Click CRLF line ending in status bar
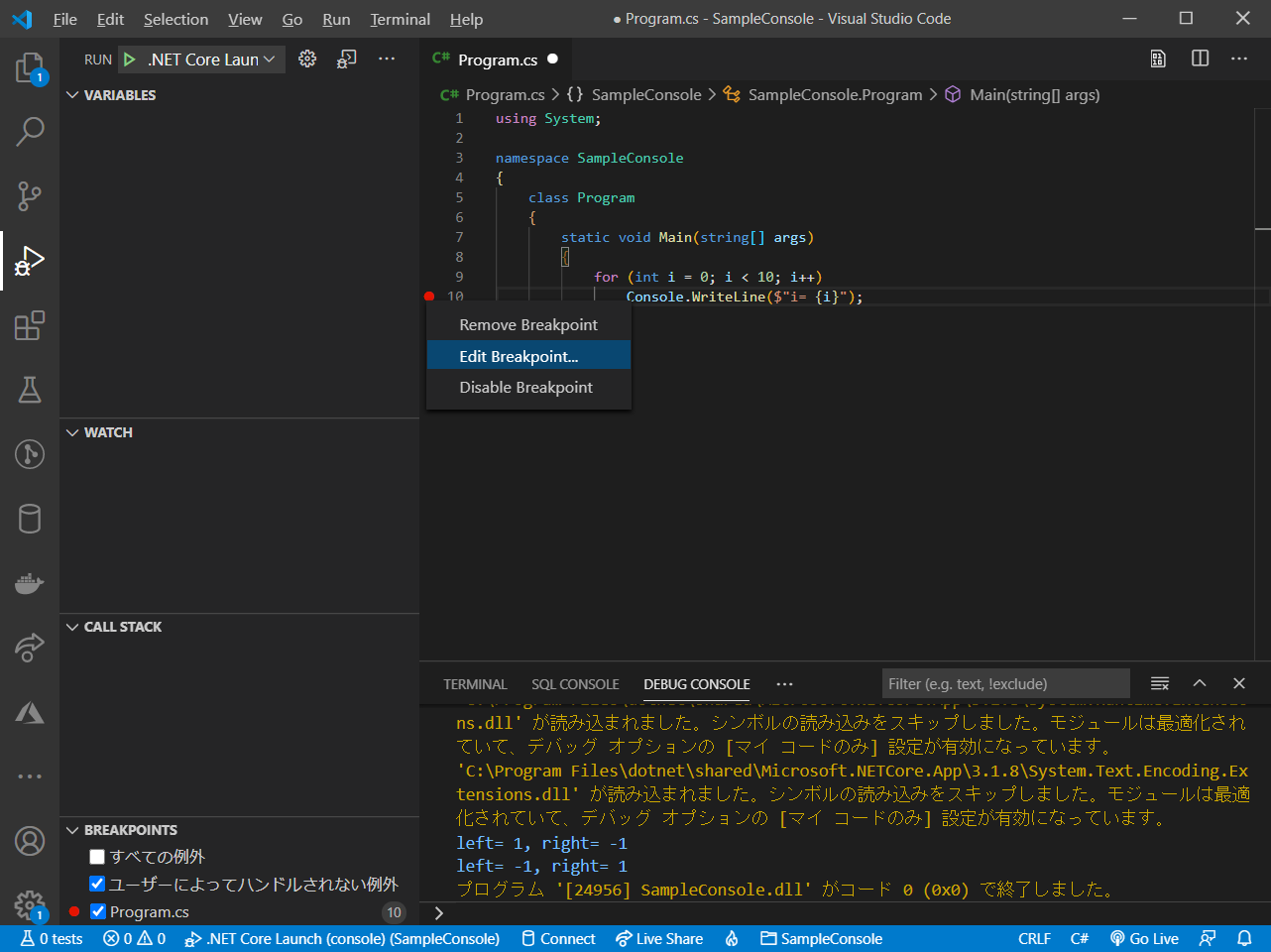The height and width of the screenshot is (952, 1271). click(1034, 938)
